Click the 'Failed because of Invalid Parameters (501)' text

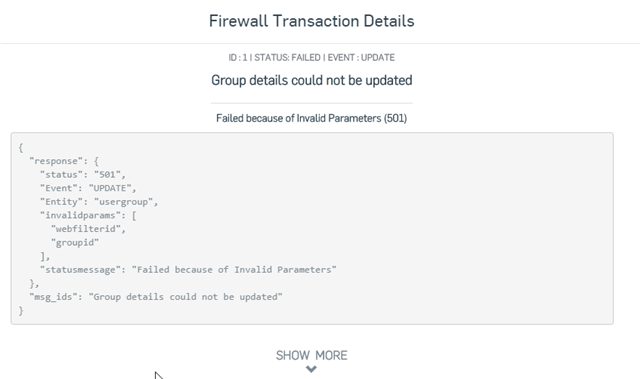point(311,118)
